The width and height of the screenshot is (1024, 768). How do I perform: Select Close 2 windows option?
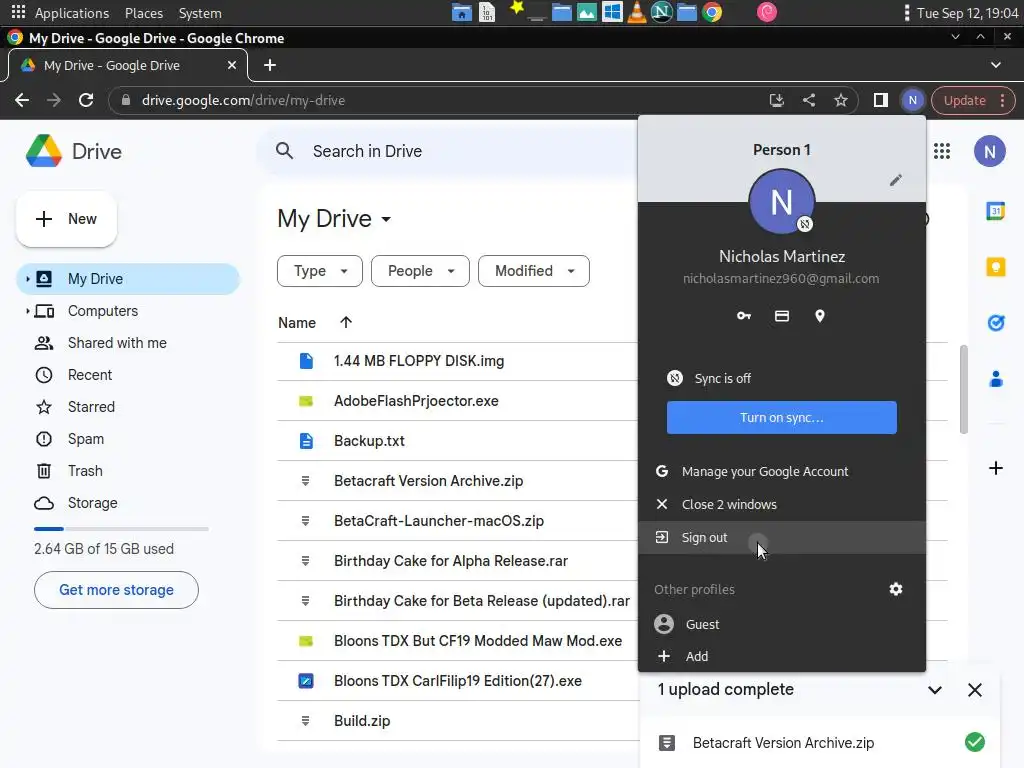pyautogui.click(x=782, y=504)
